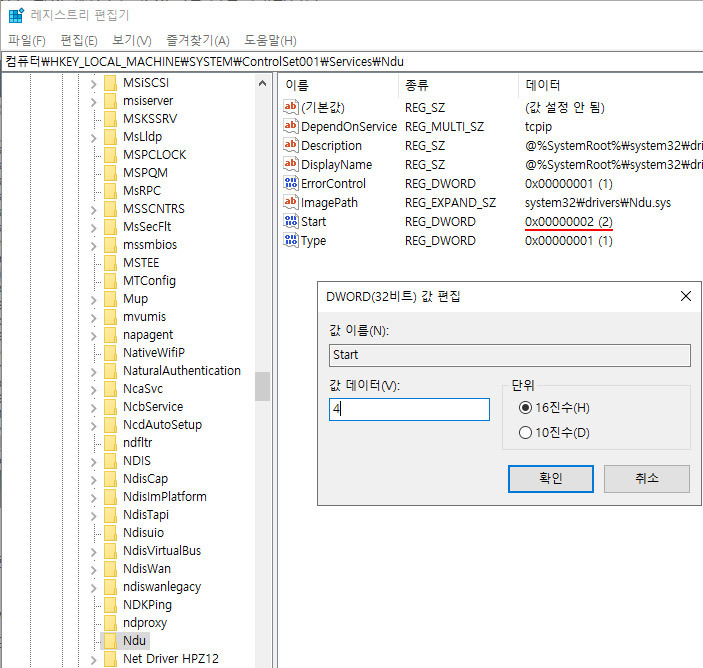Click the msiserver folder icon

pos(110,101)
